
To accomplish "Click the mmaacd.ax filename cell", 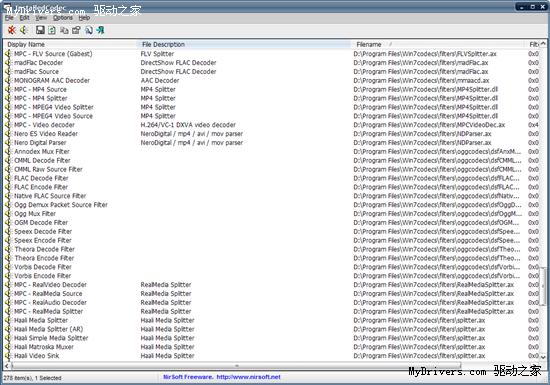I will coord(421,80).
